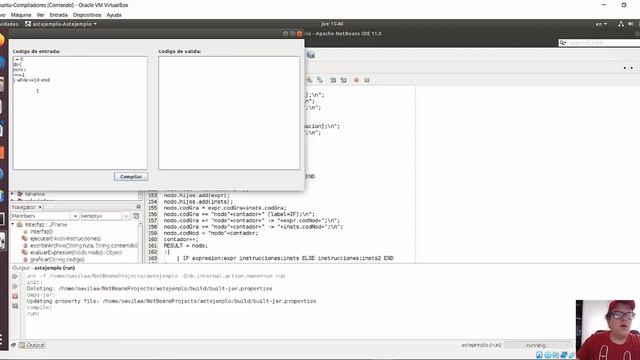Click the fourth icon on the editor toolbar

[344, 80]
